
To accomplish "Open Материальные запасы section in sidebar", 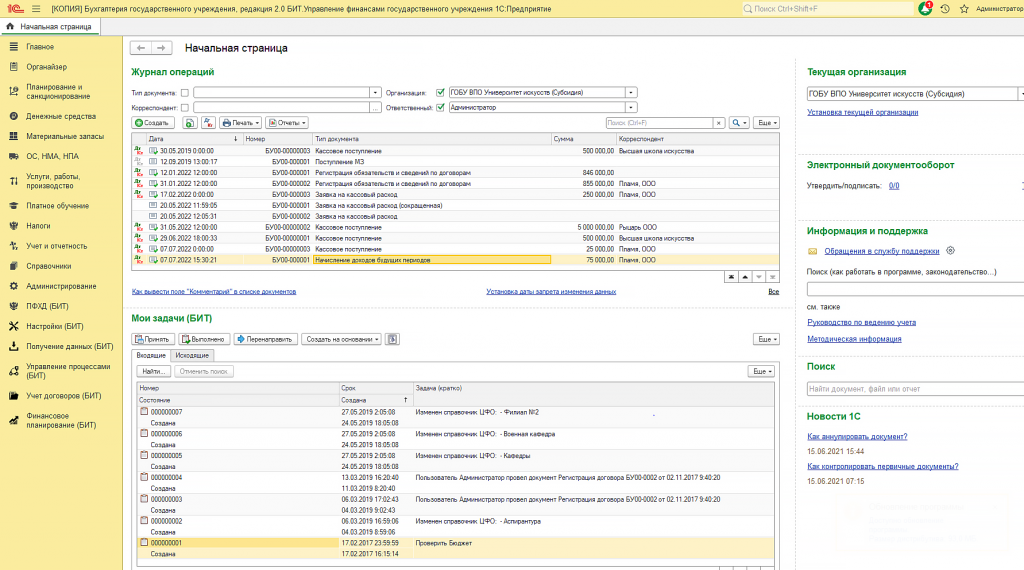I will tap(65, 136).
